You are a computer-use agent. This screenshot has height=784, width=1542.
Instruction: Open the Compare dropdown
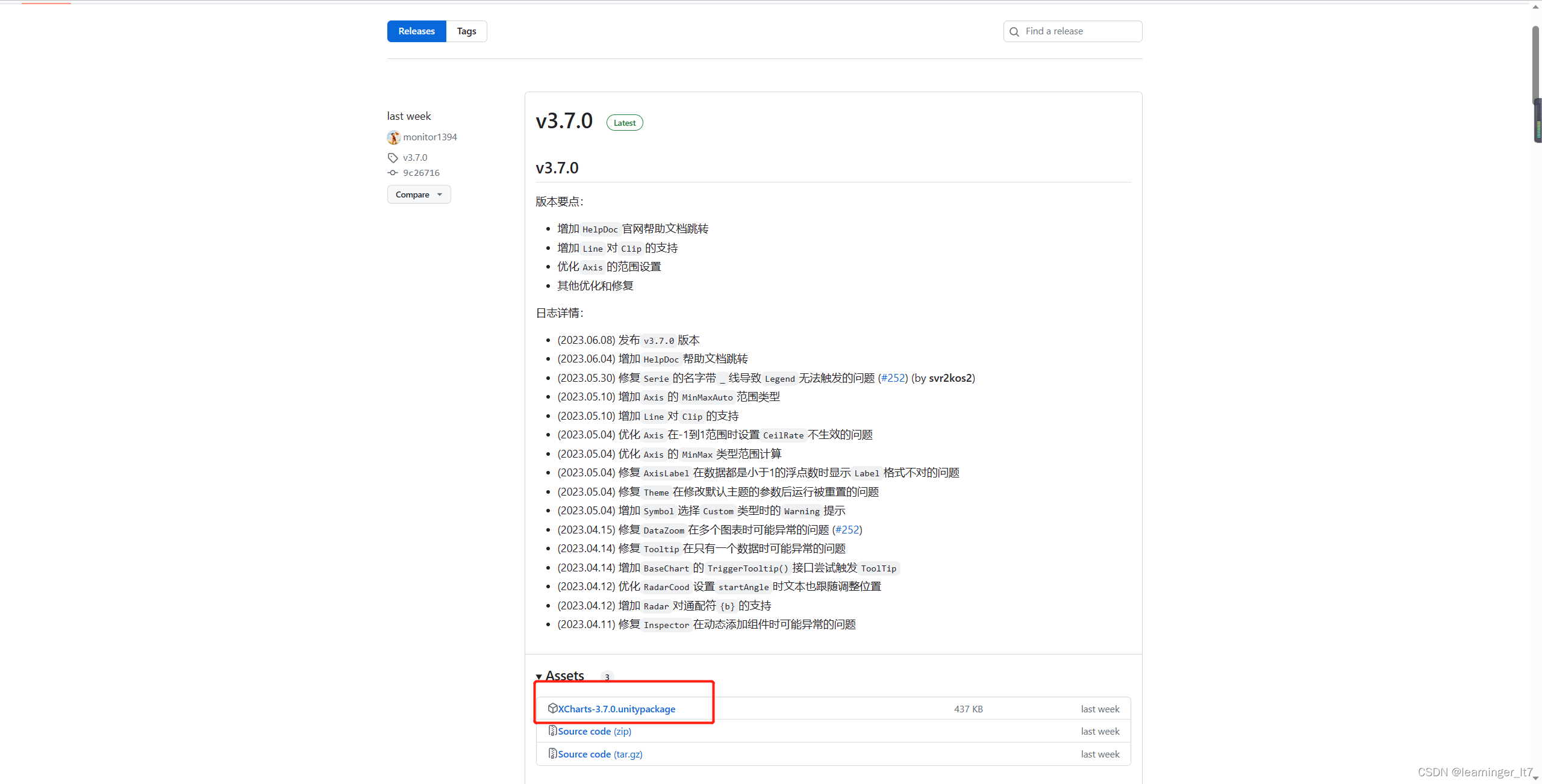[419, 194]
